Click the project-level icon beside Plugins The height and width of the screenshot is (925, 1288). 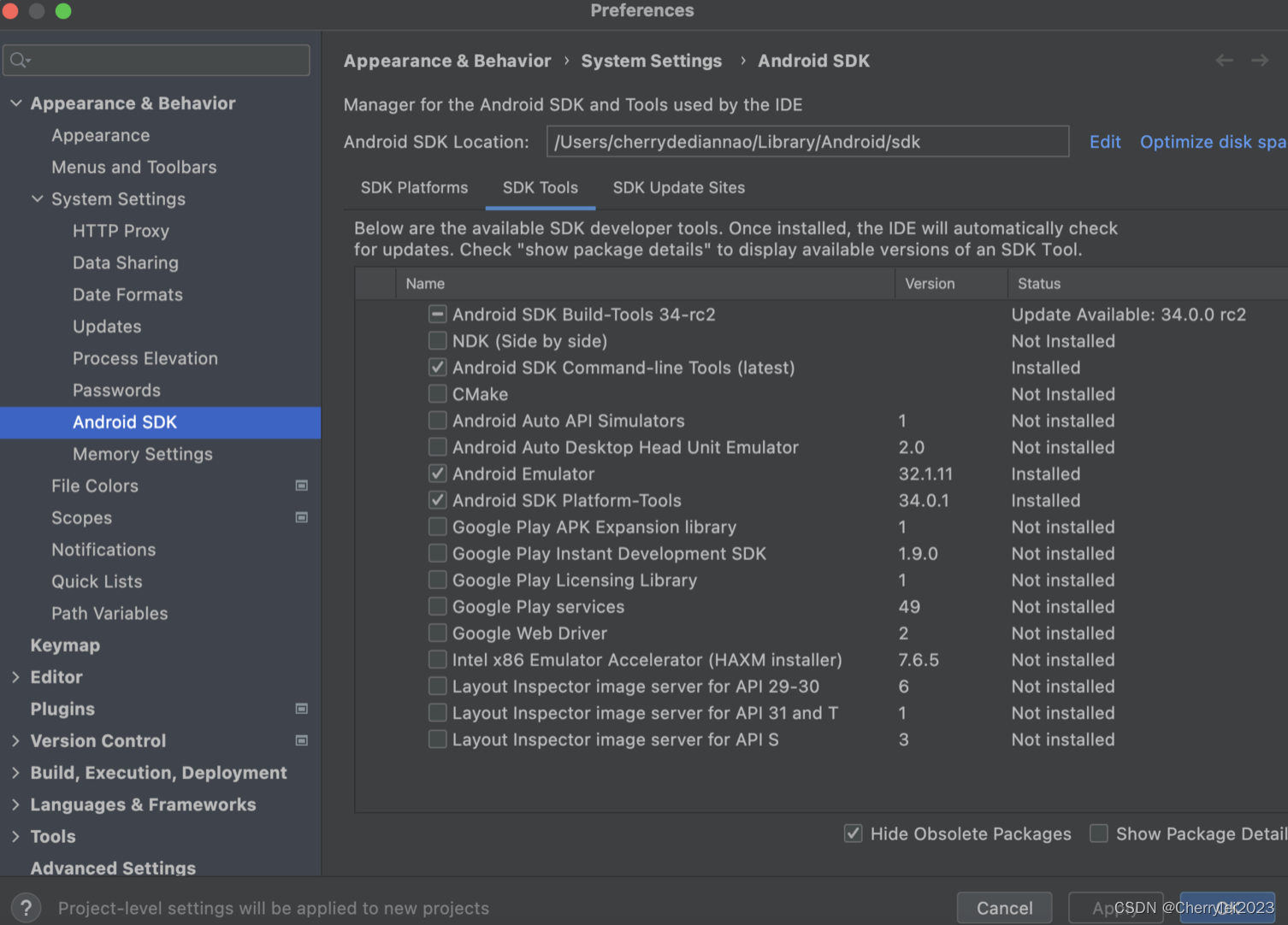301,708
